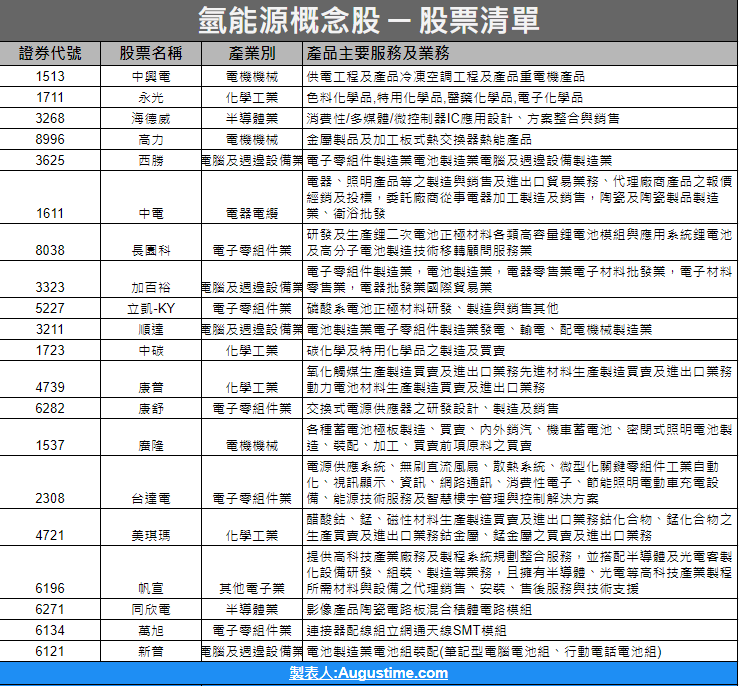
Task: Click stock name 廣隆
Action: [151, 445]
